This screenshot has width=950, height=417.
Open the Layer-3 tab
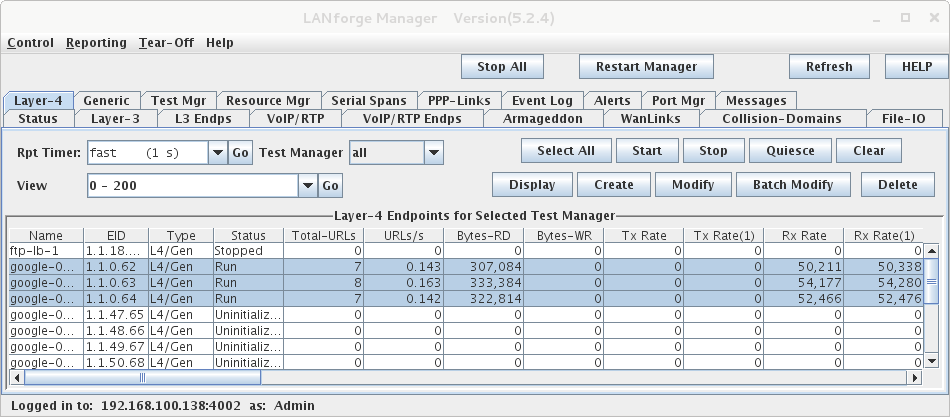115,119
